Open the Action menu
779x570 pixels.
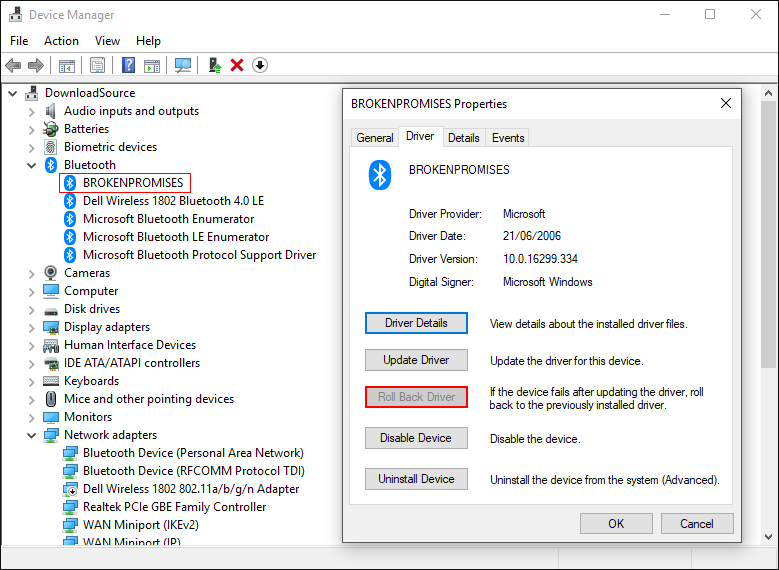point(61,41)
